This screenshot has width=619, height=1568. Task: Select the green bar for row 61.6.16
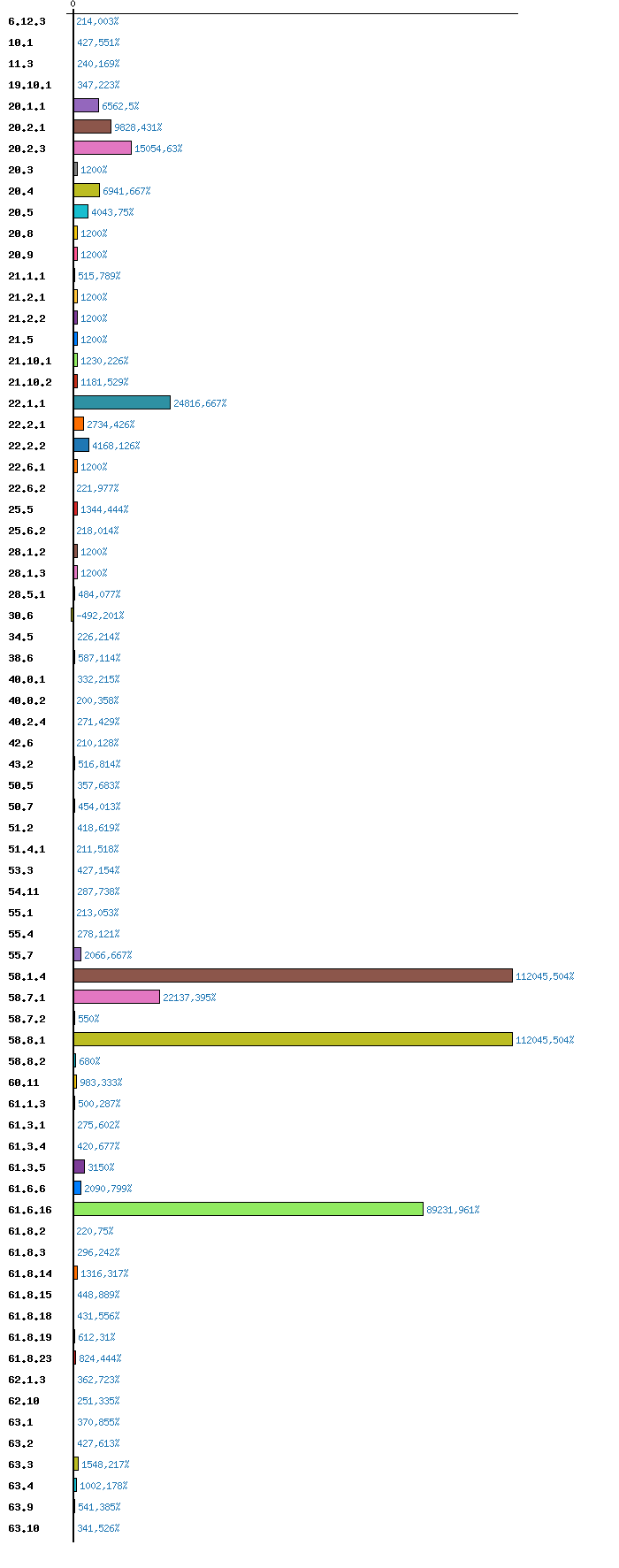pyautogui.click(x=248, y=1209)
